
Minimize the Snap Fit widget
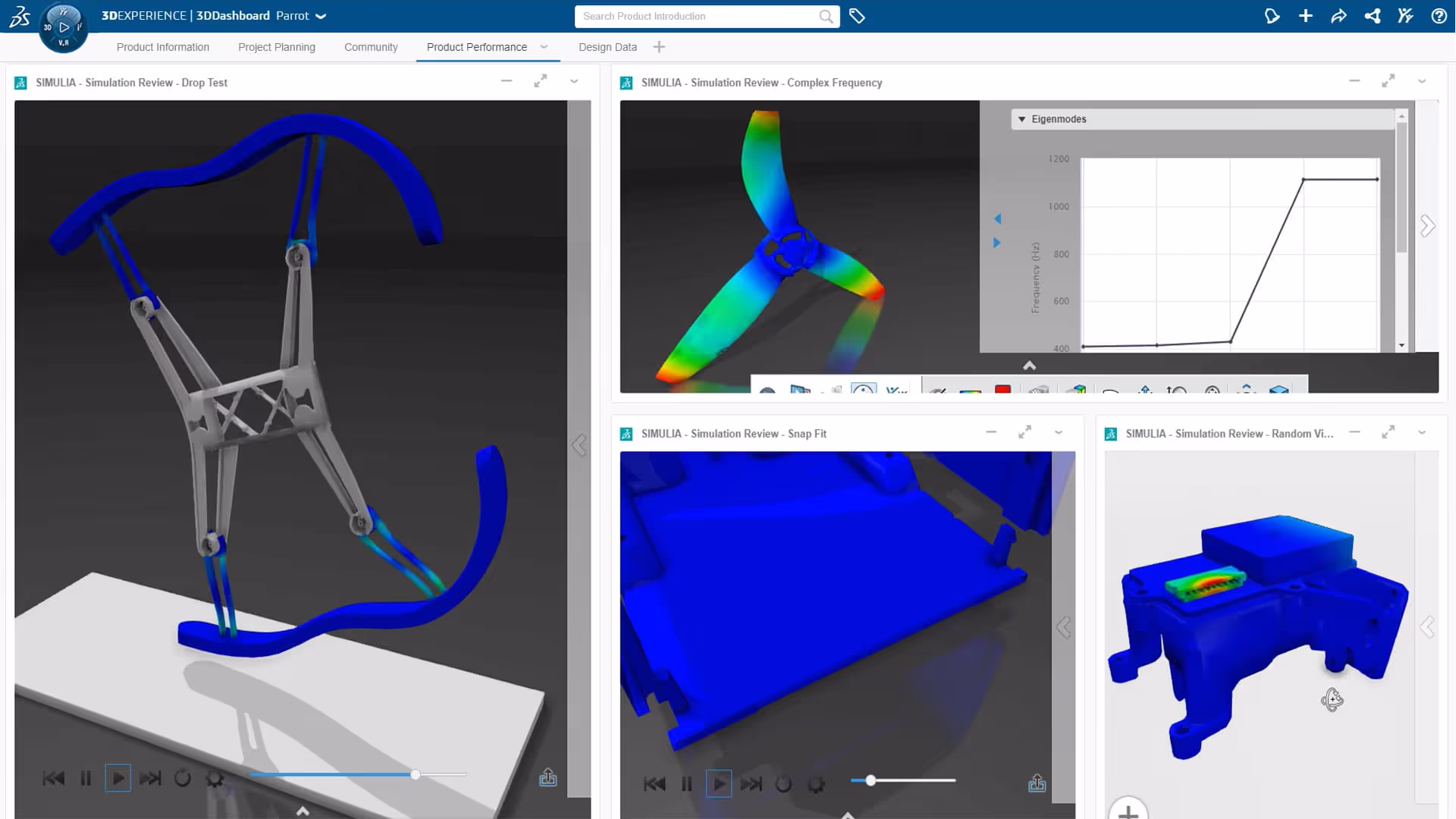(x=991, y=432)
